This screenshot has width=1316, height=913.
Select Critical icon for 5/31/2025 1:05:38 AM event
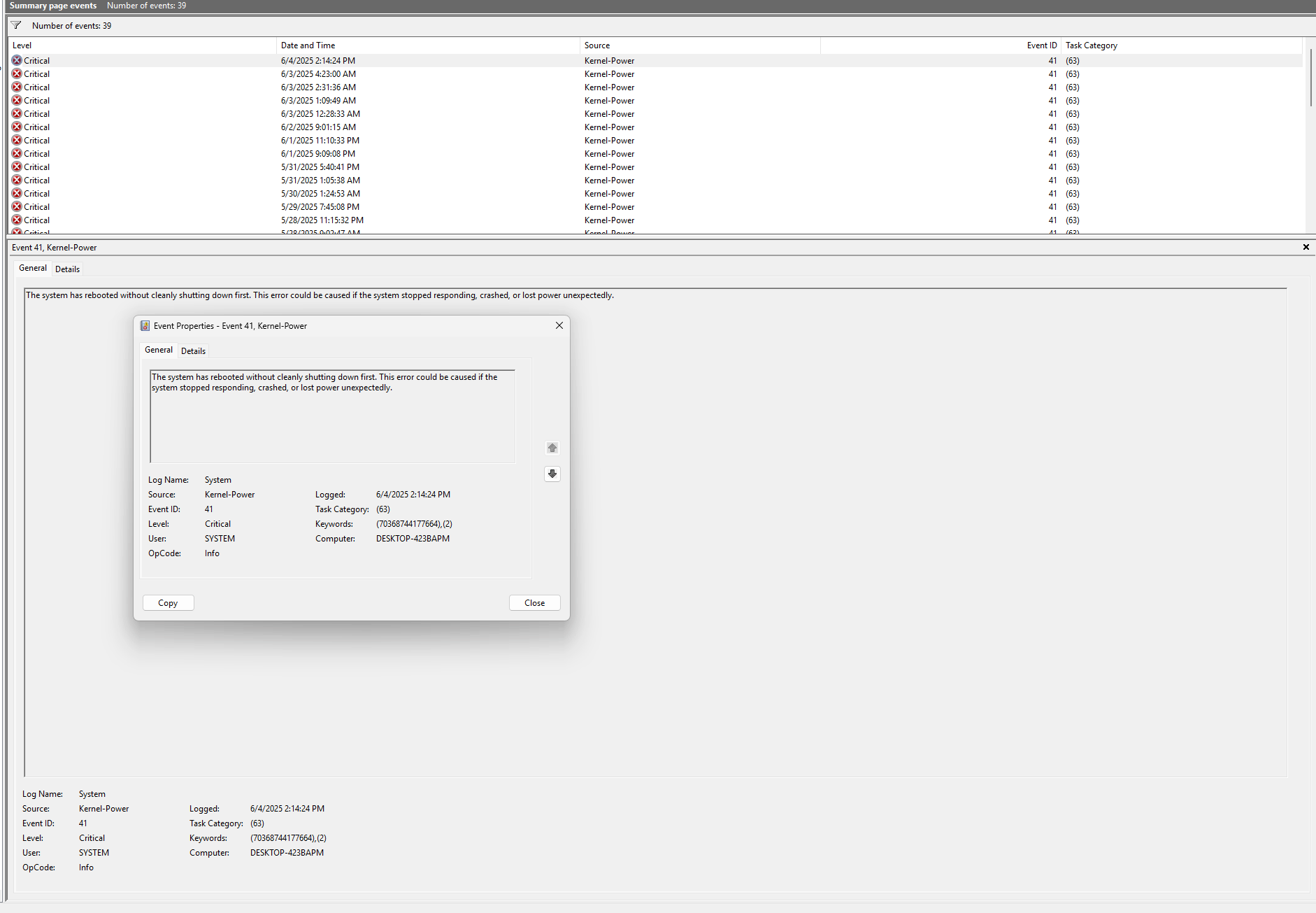tap(17, 181)
